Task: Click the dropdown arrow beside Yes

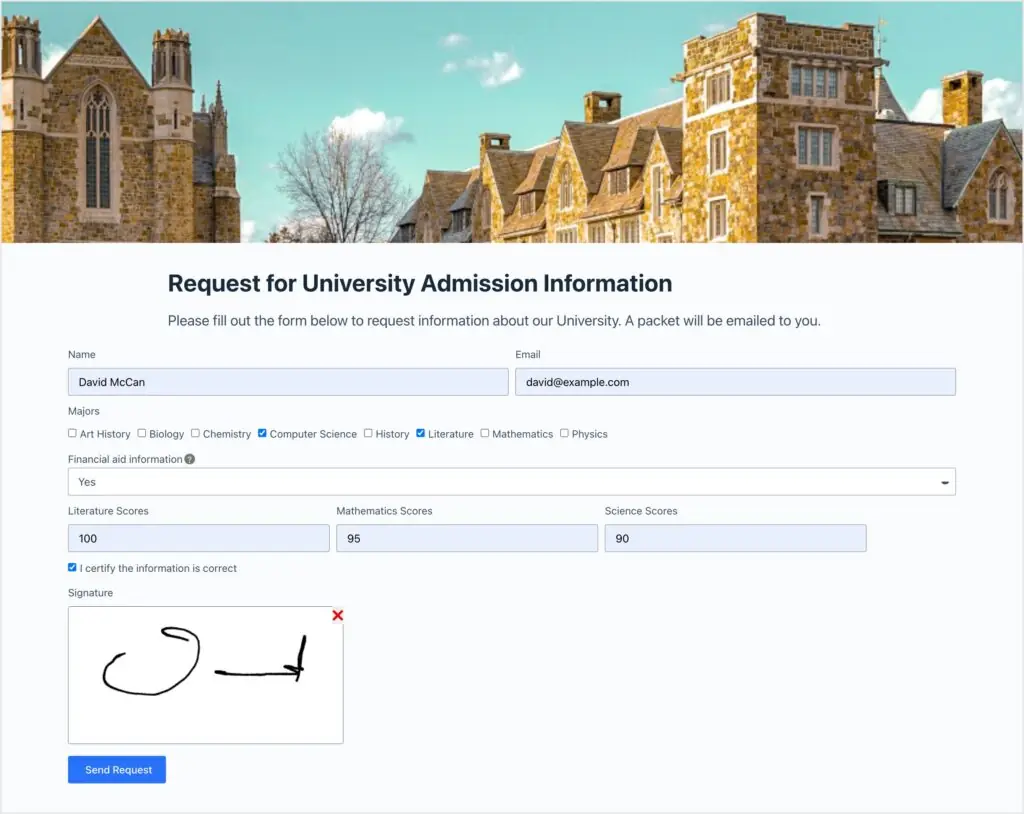Action: [x=944, y=483]
